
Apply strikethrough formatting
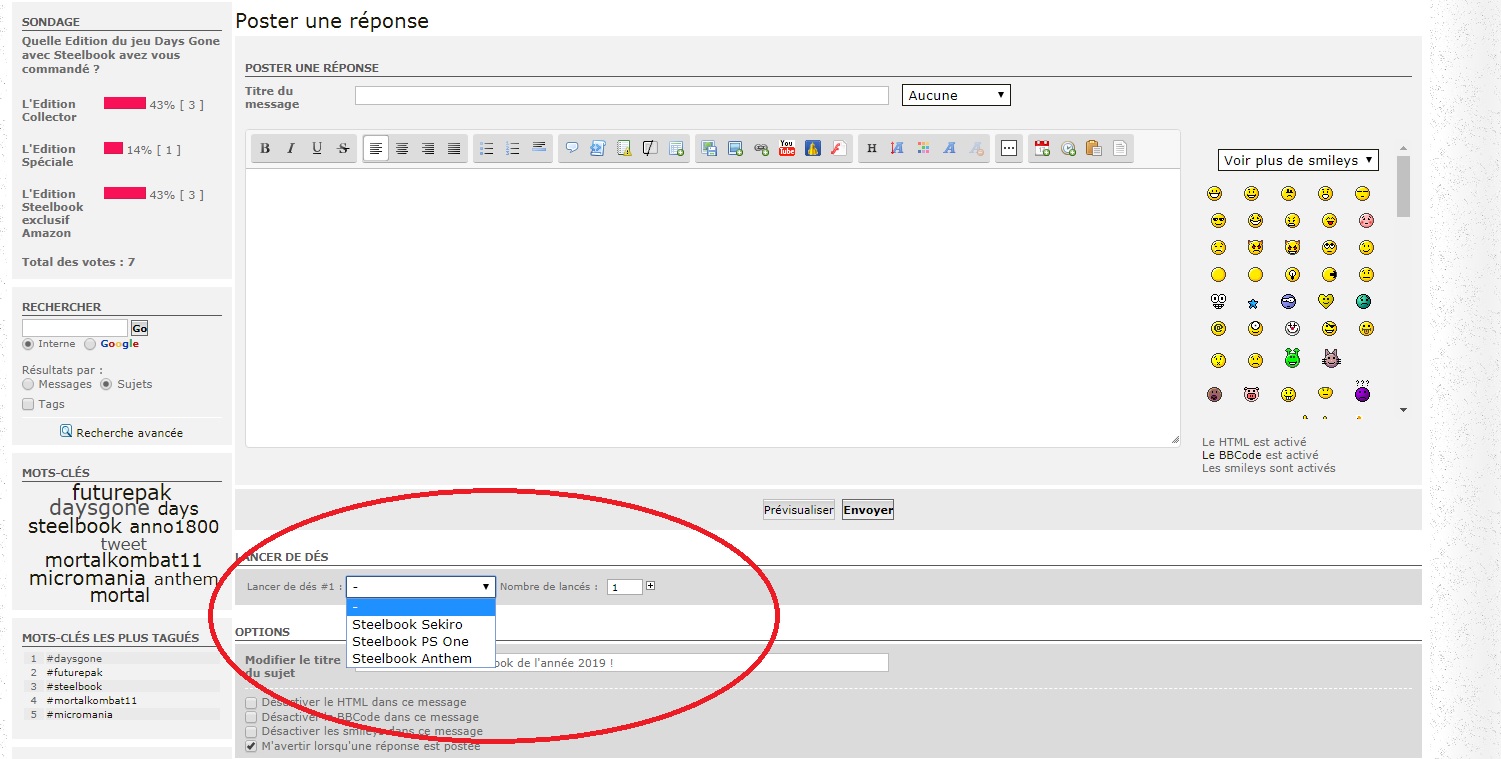click(x=343, y=148)
